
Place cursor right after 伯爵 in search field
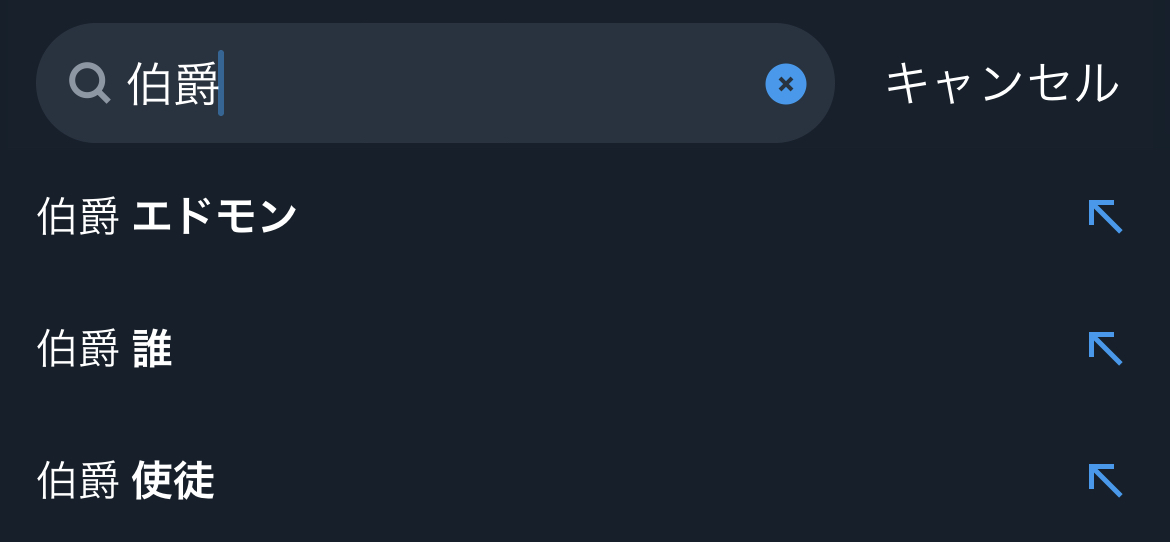click(221, 84)
